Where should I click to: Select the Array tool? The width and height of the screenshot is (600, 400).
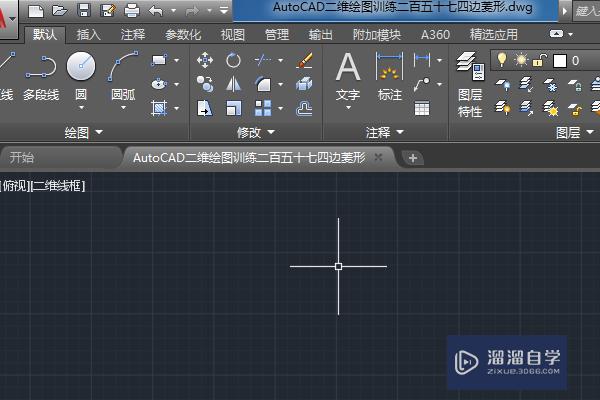(263, 108)
